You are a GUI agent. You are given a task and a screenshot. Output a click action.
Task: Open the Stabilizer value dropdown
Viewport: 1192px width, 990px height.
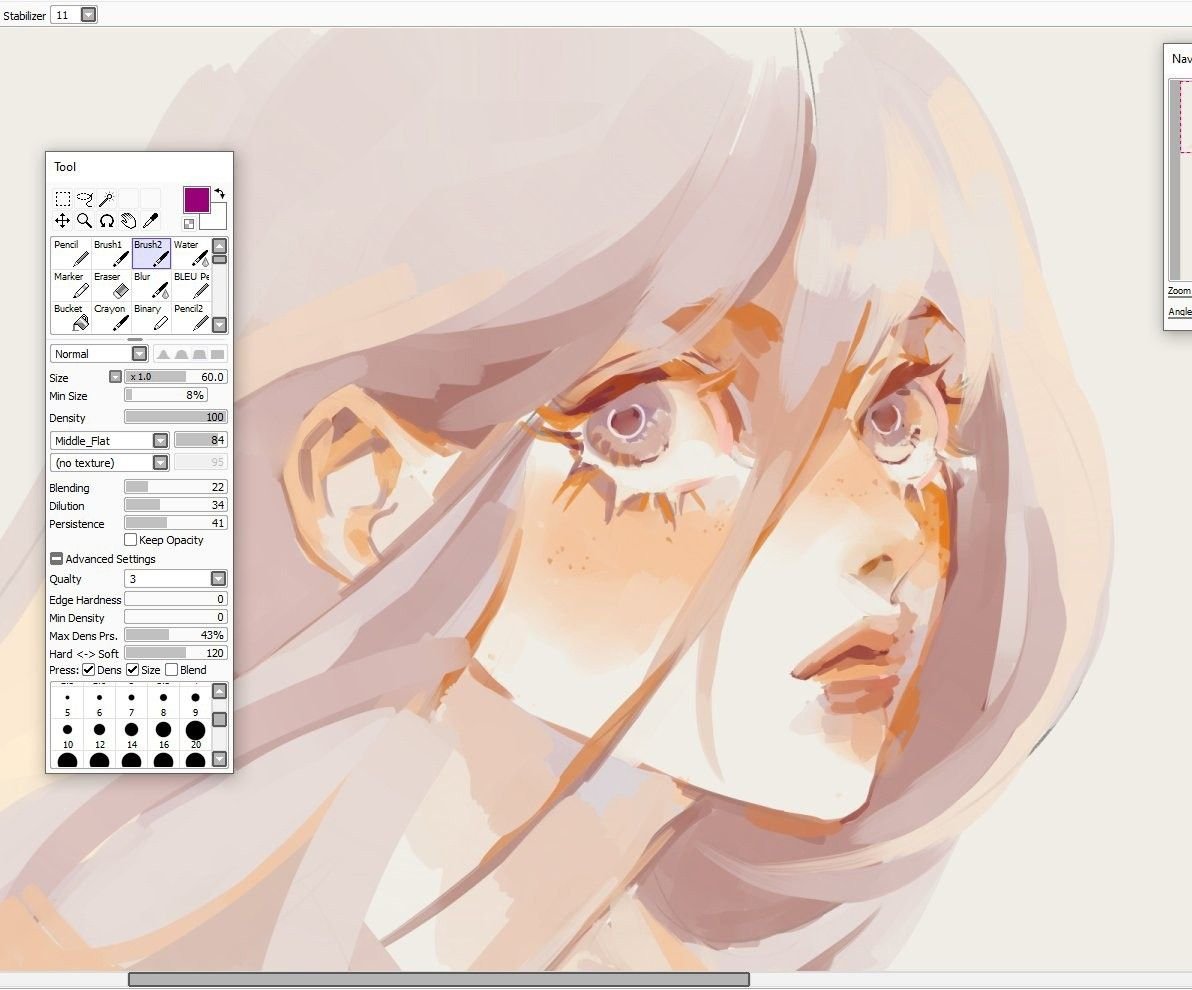coord(88,15)
